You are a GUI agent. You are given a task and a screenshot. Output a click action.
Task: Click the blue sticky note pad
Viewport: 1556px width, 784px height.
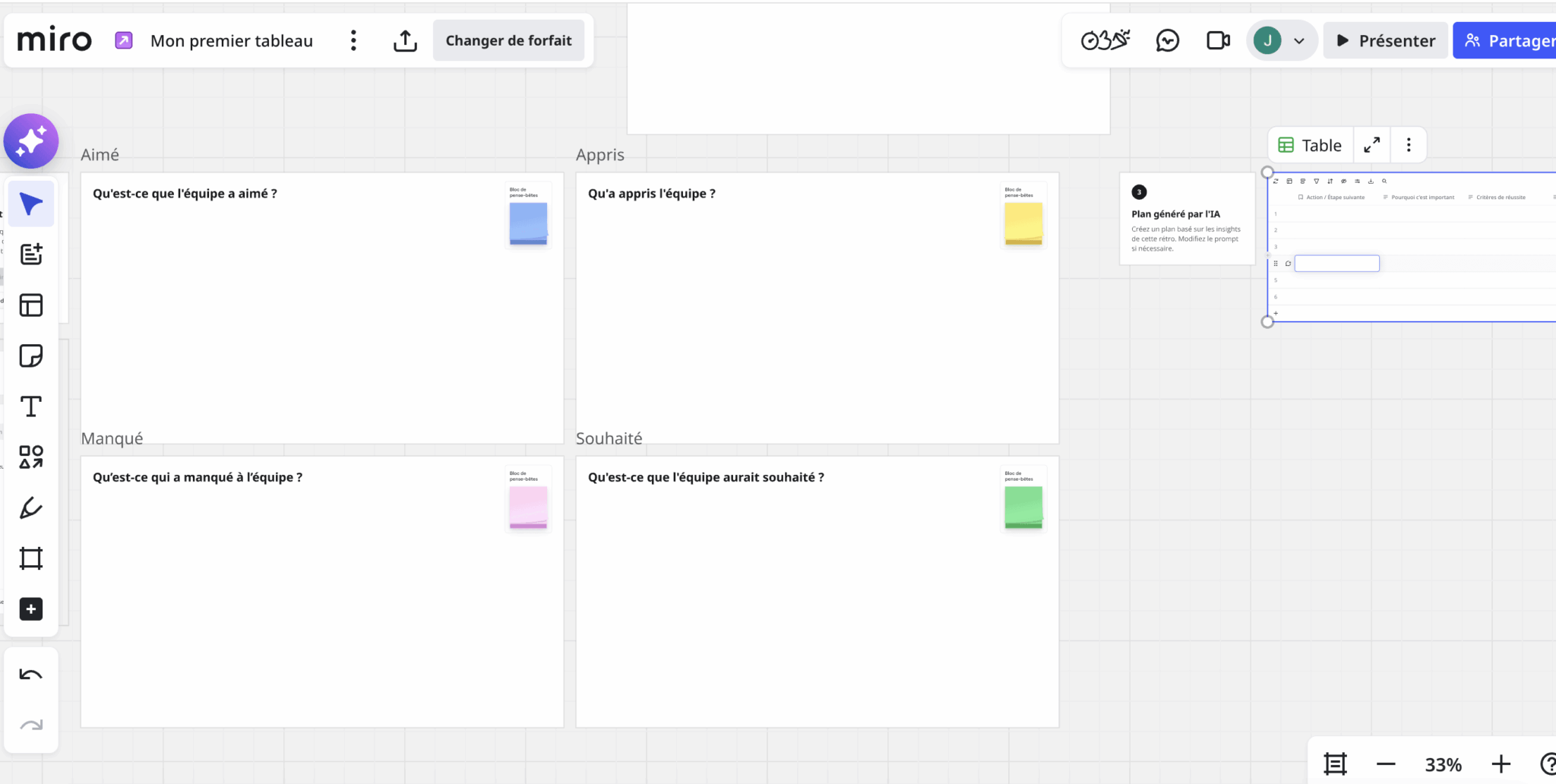coord(528,223)
